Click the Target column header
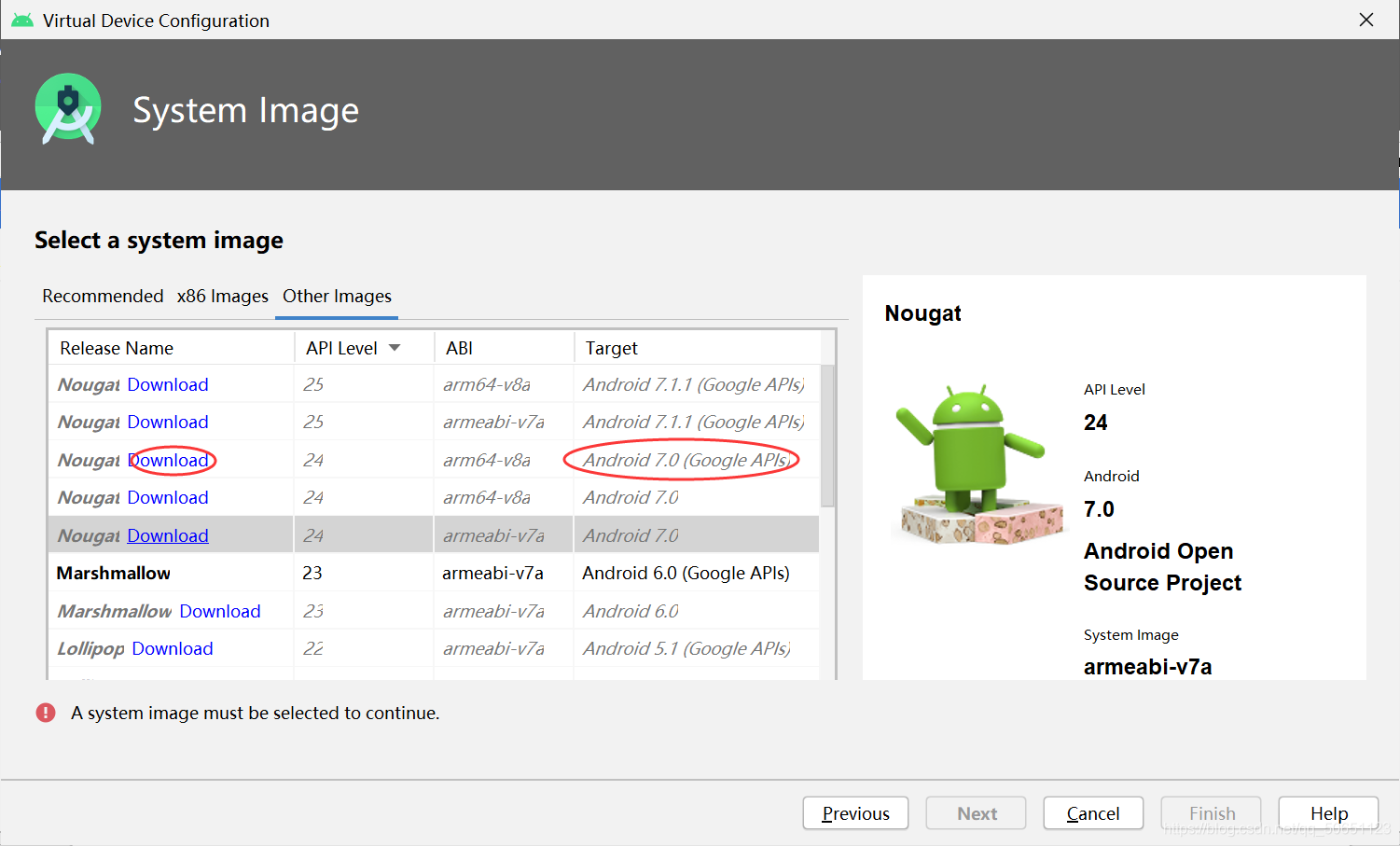The image size is (1400, 846). point(697,348)
